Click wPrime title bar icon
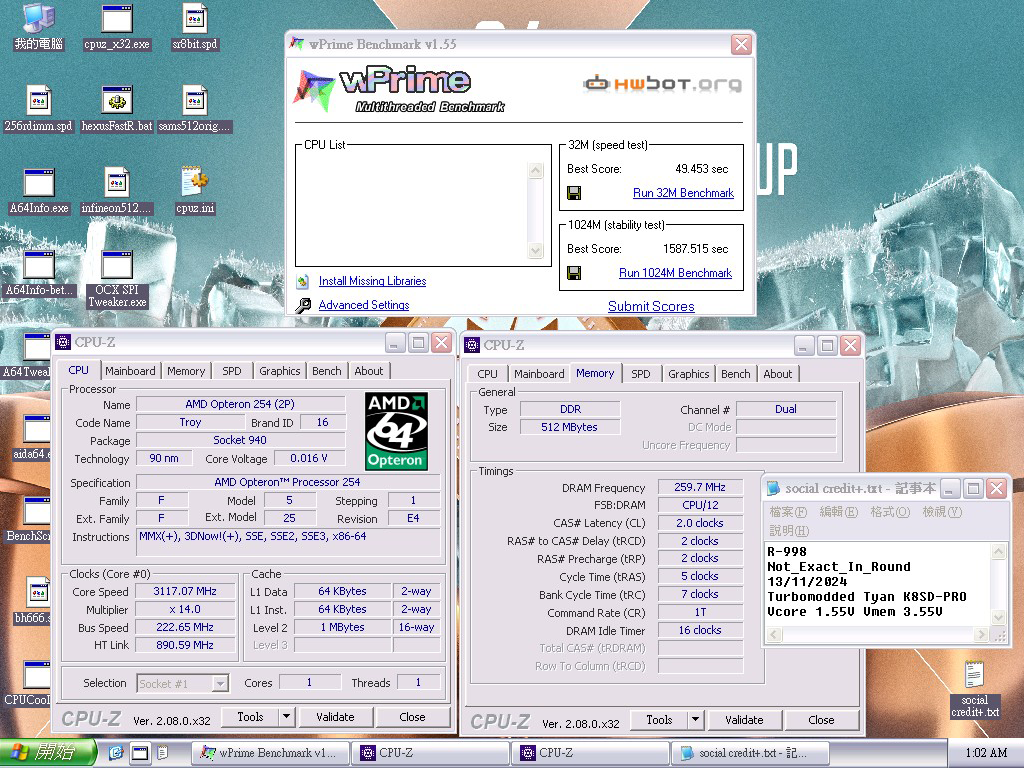1024x768 pixels. [297, 44]
